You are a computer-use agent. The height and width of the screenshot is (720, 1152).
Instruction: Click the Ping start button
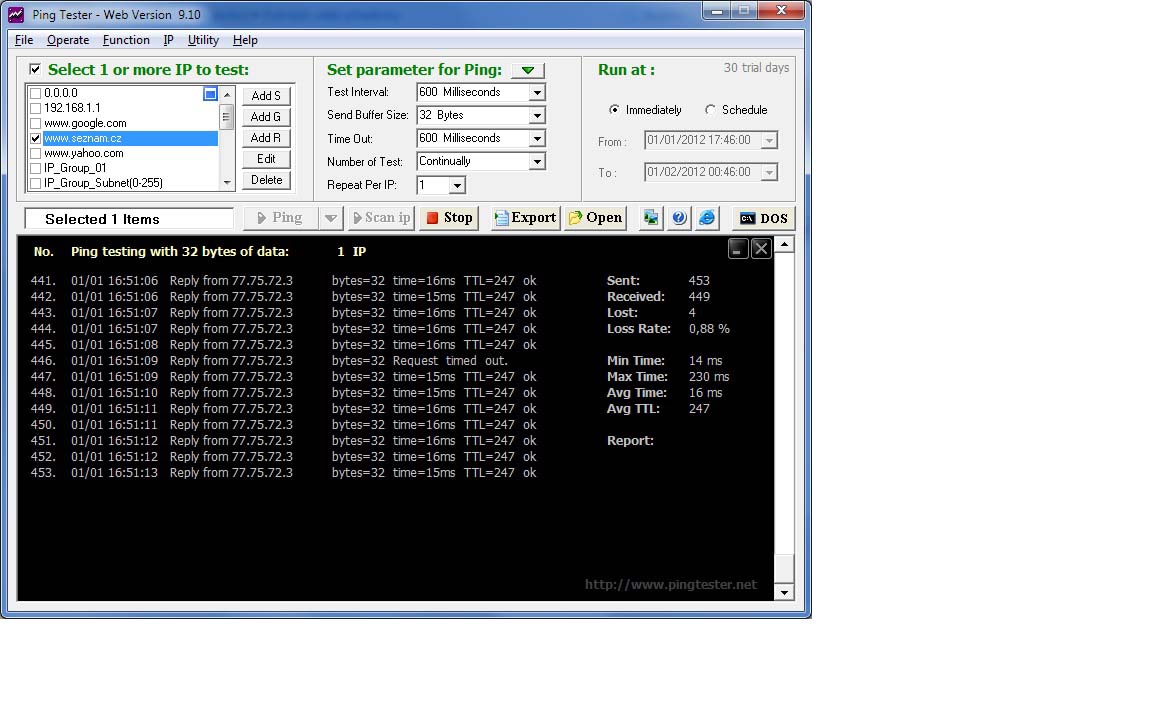pos(281,218)
